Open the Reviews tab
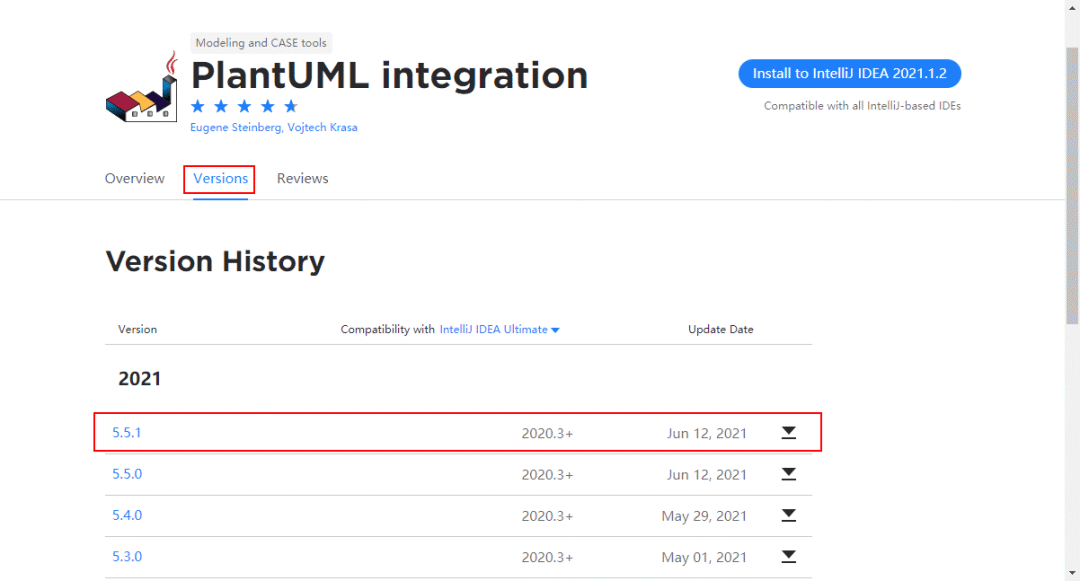 (x=302, y=178)
